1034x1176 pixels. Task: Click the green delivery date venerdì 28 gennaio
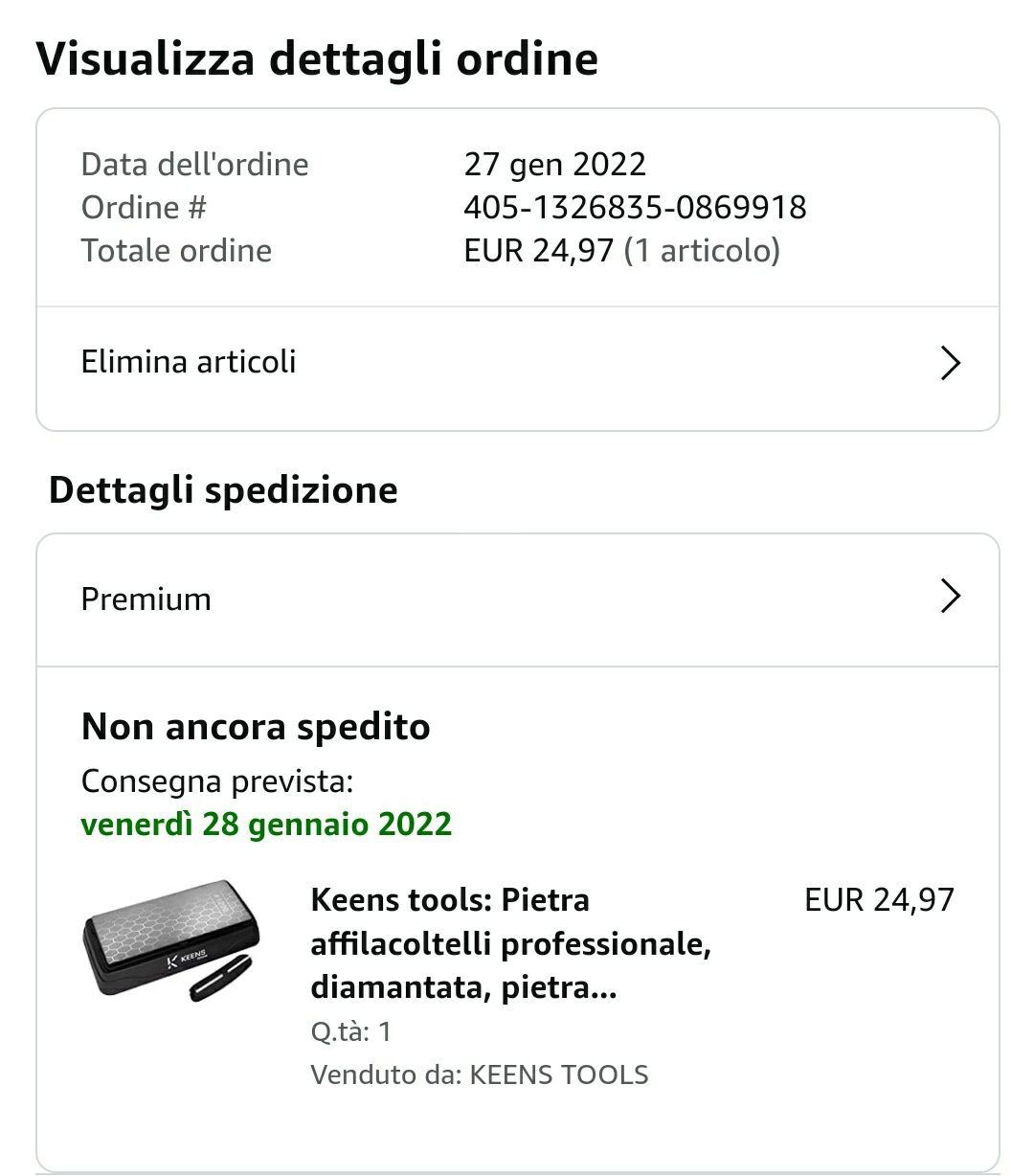[x=266, y=824]
